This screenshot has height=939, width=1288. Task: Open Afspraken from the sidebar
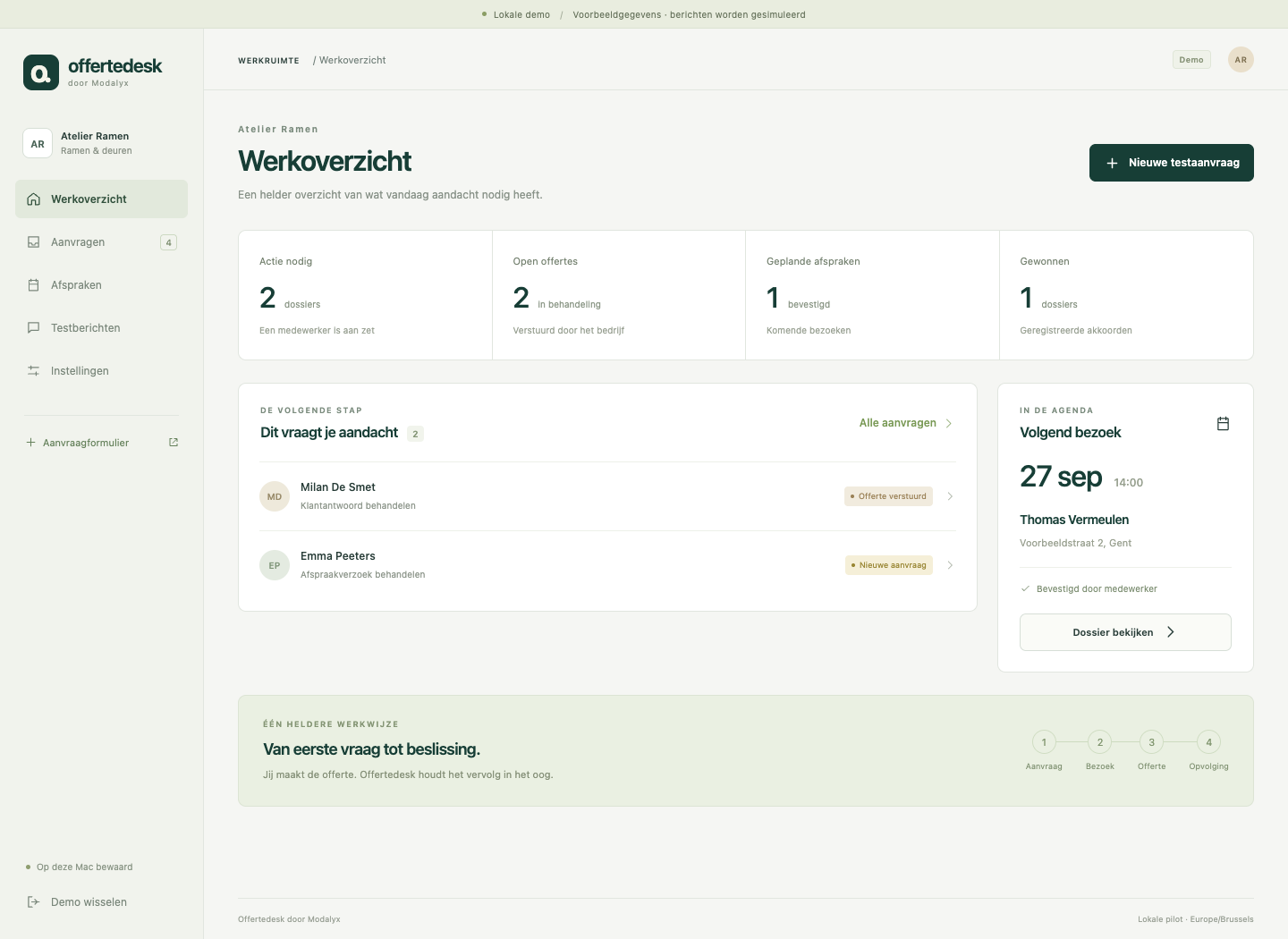pyautogui.click(x=101, y=285)
